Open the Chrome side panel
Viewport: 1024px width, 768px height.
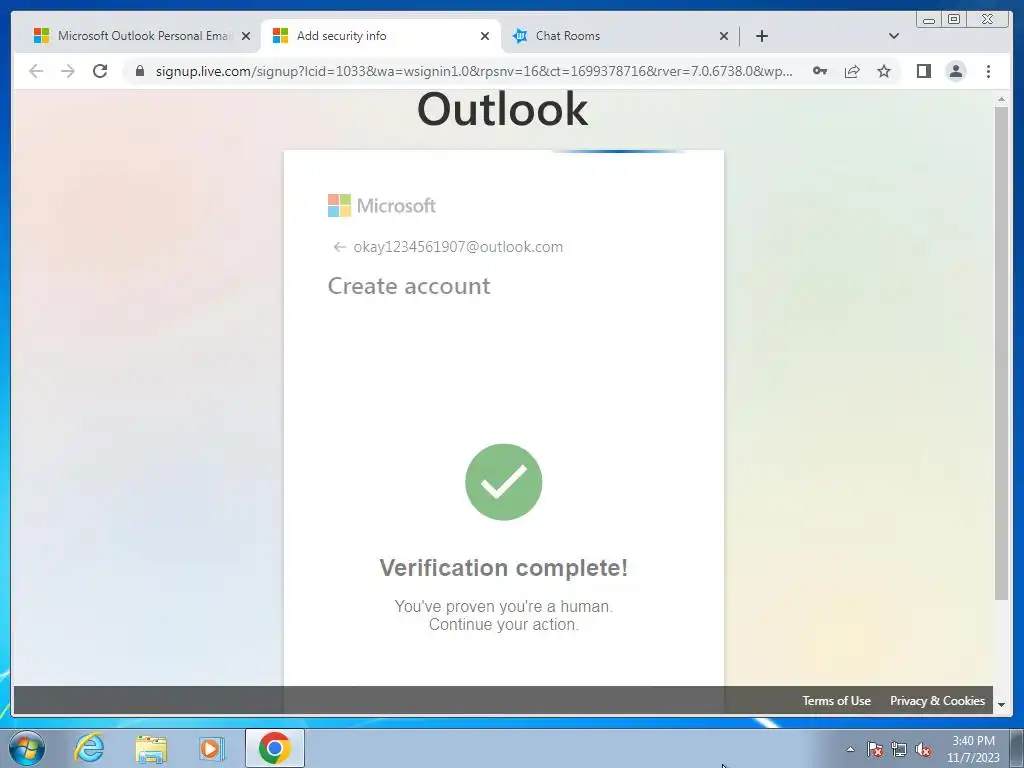click(x=923, y=71)
